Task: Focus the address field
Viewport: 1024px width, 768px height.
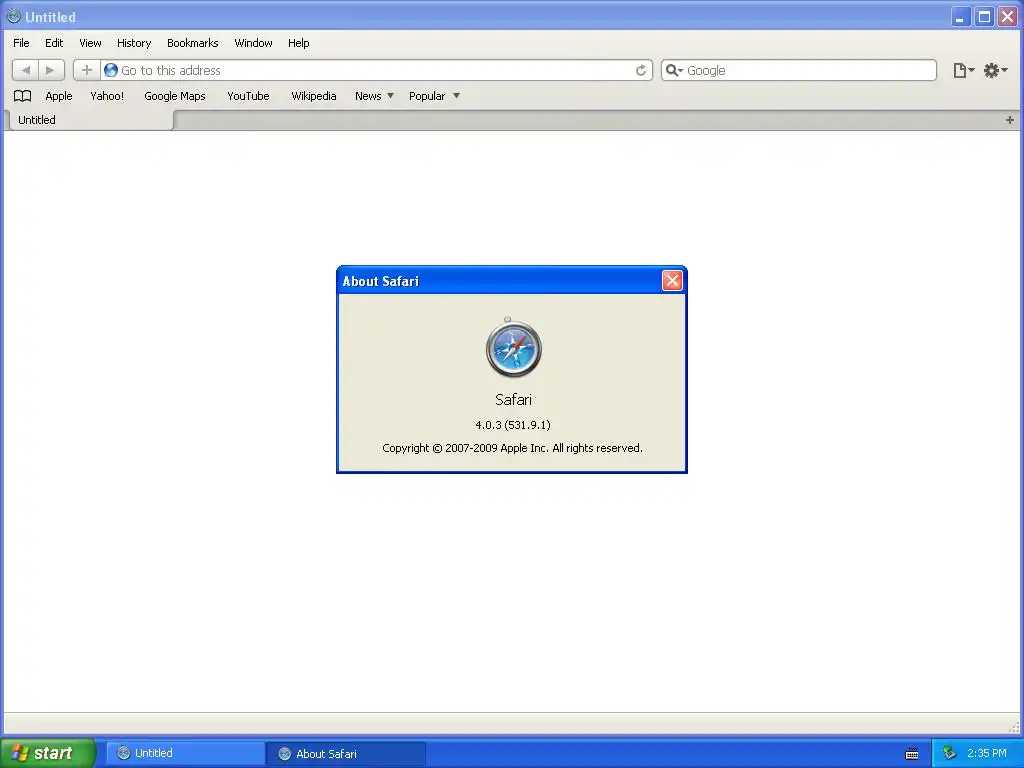Action: tap(376, 70)
